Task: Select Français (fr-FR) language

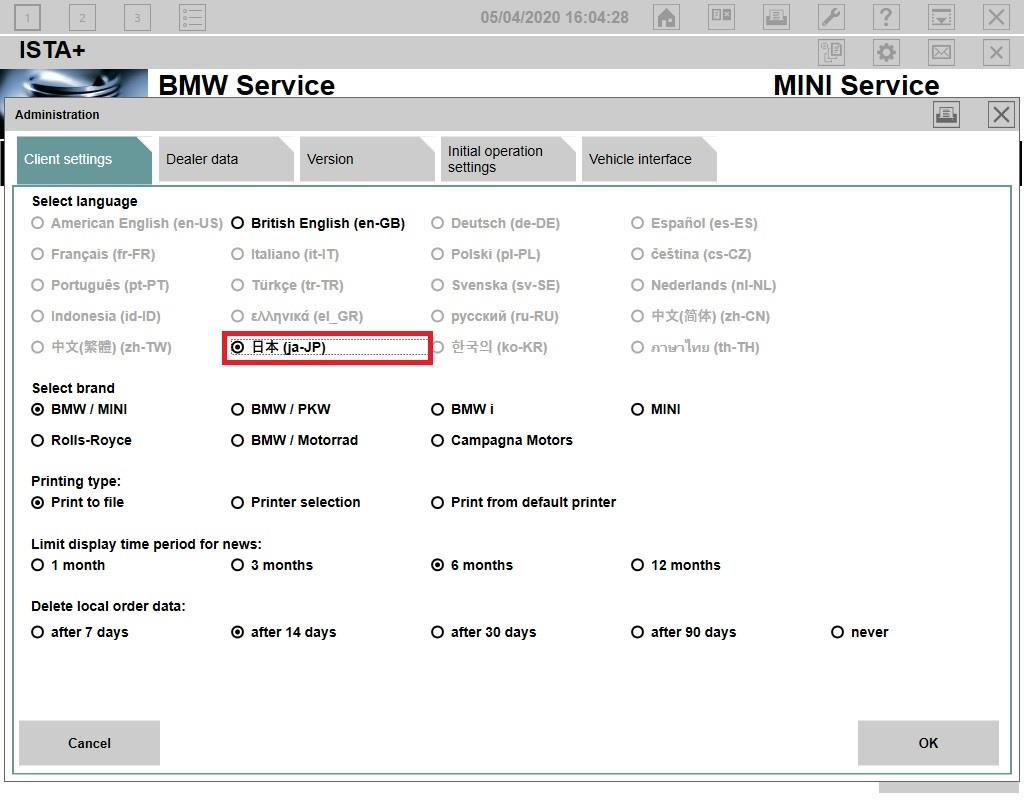Action: click(93, 254)
